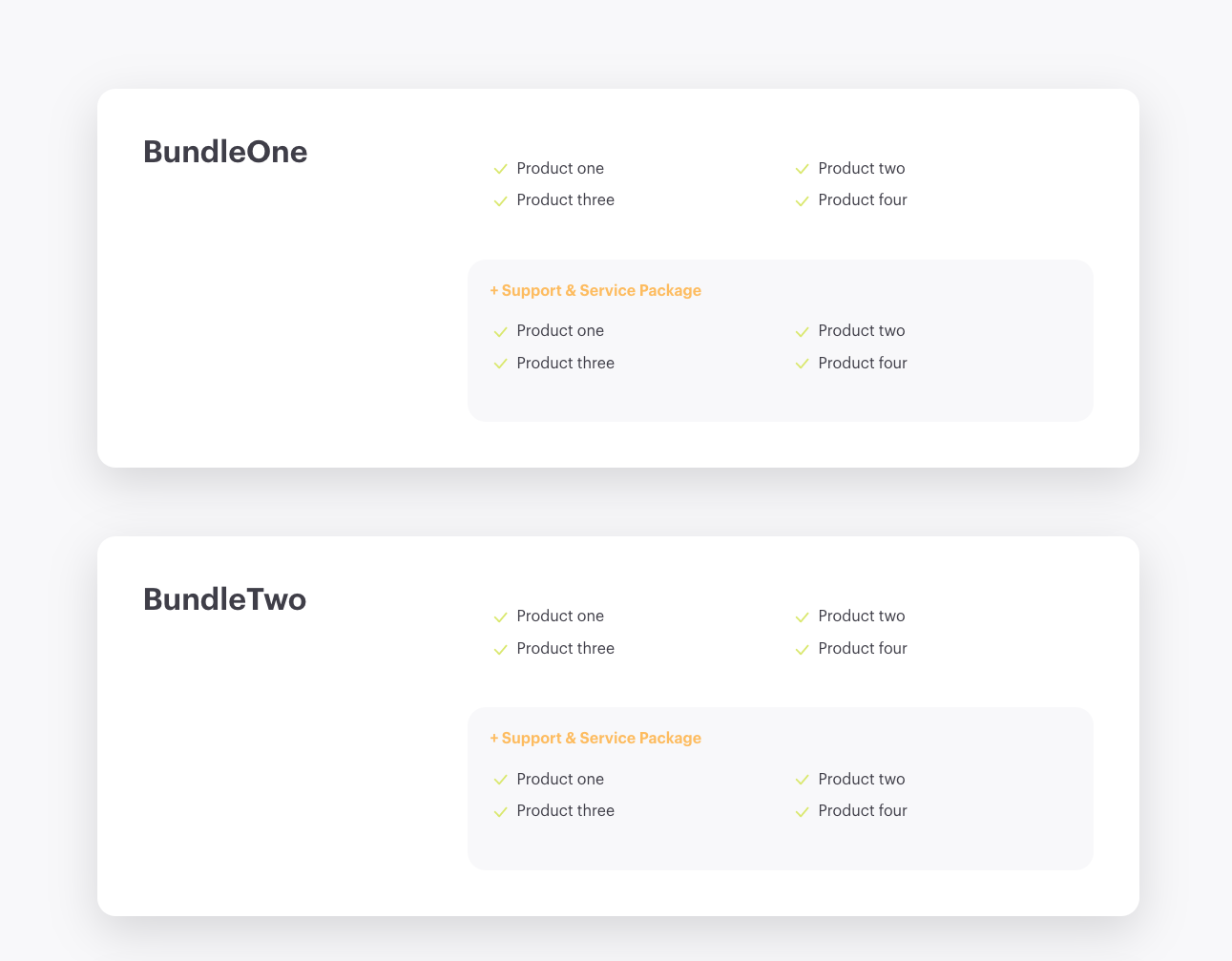1232x961 pixels.
Task: Click checkmark beside BundleTwo support Product three
Action: [x=500, y=811]
